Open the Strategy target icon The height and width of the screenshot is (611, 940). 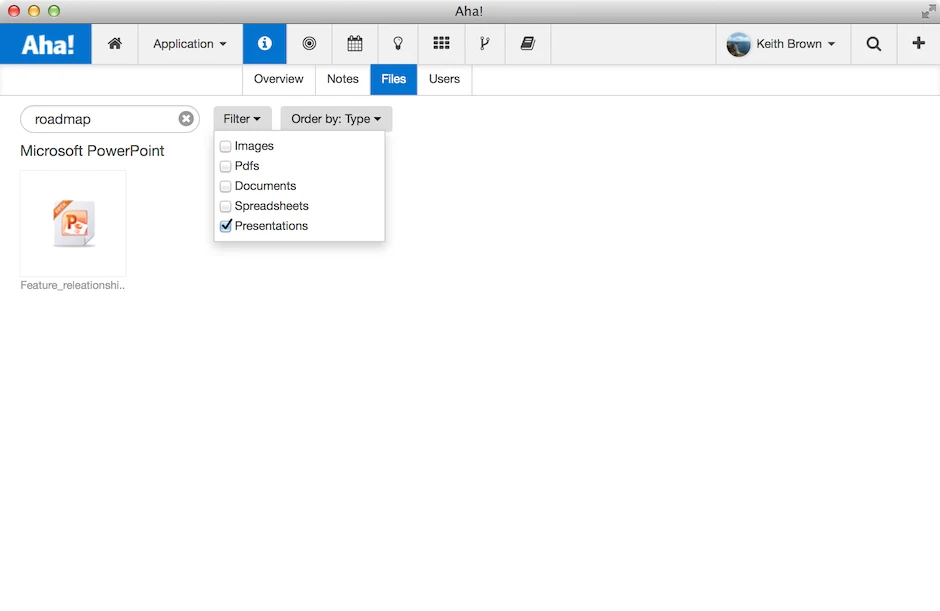coord(309,43)
